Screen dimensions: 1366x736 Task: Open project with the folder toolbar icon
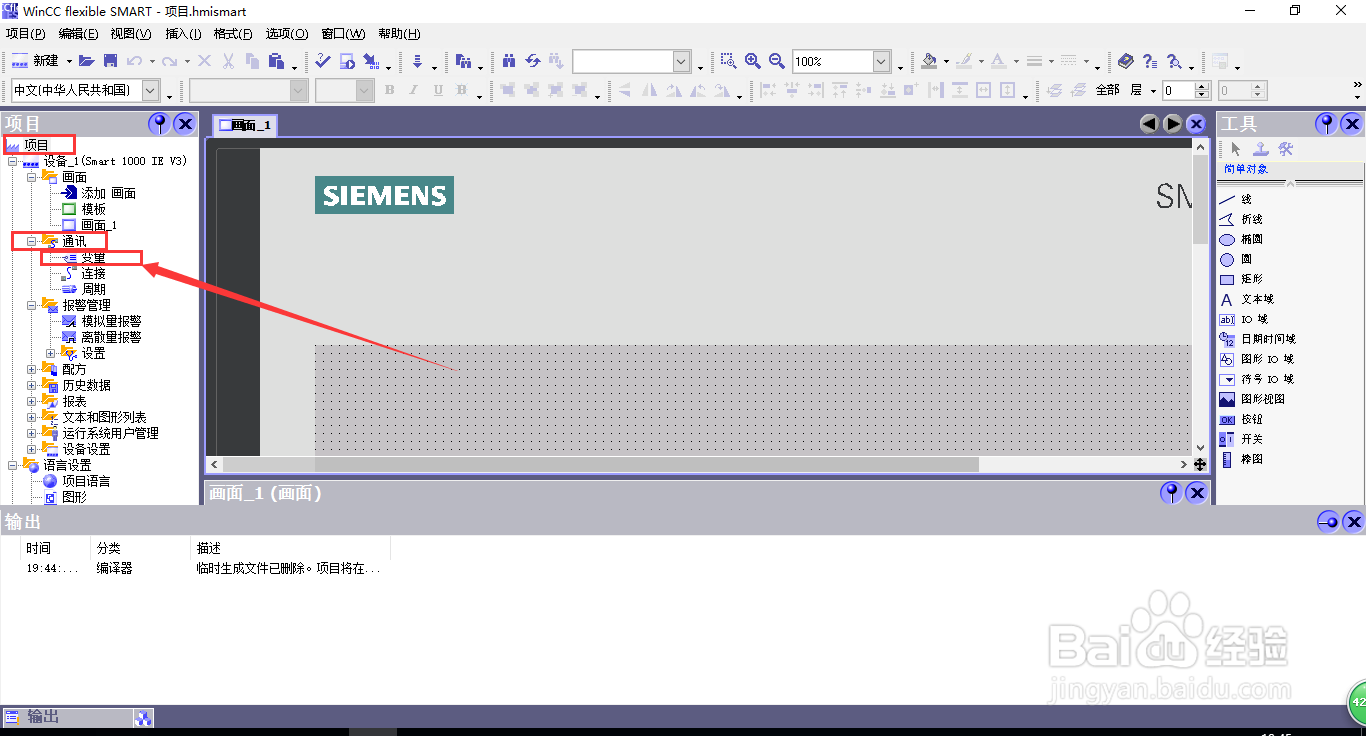coord(87,61)
